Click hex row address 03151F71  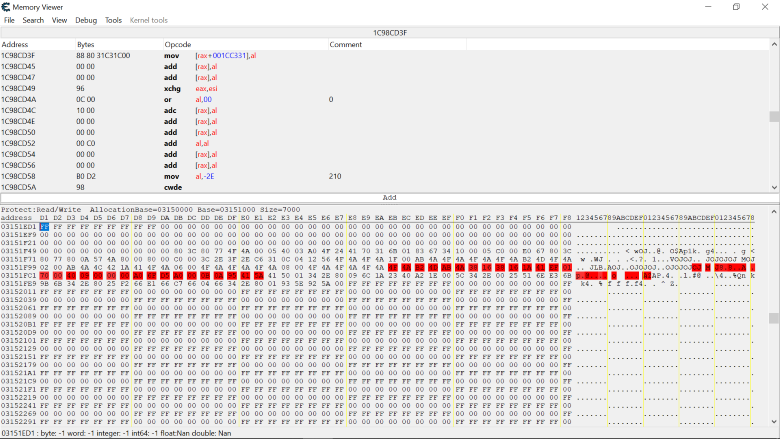[18, 259]
